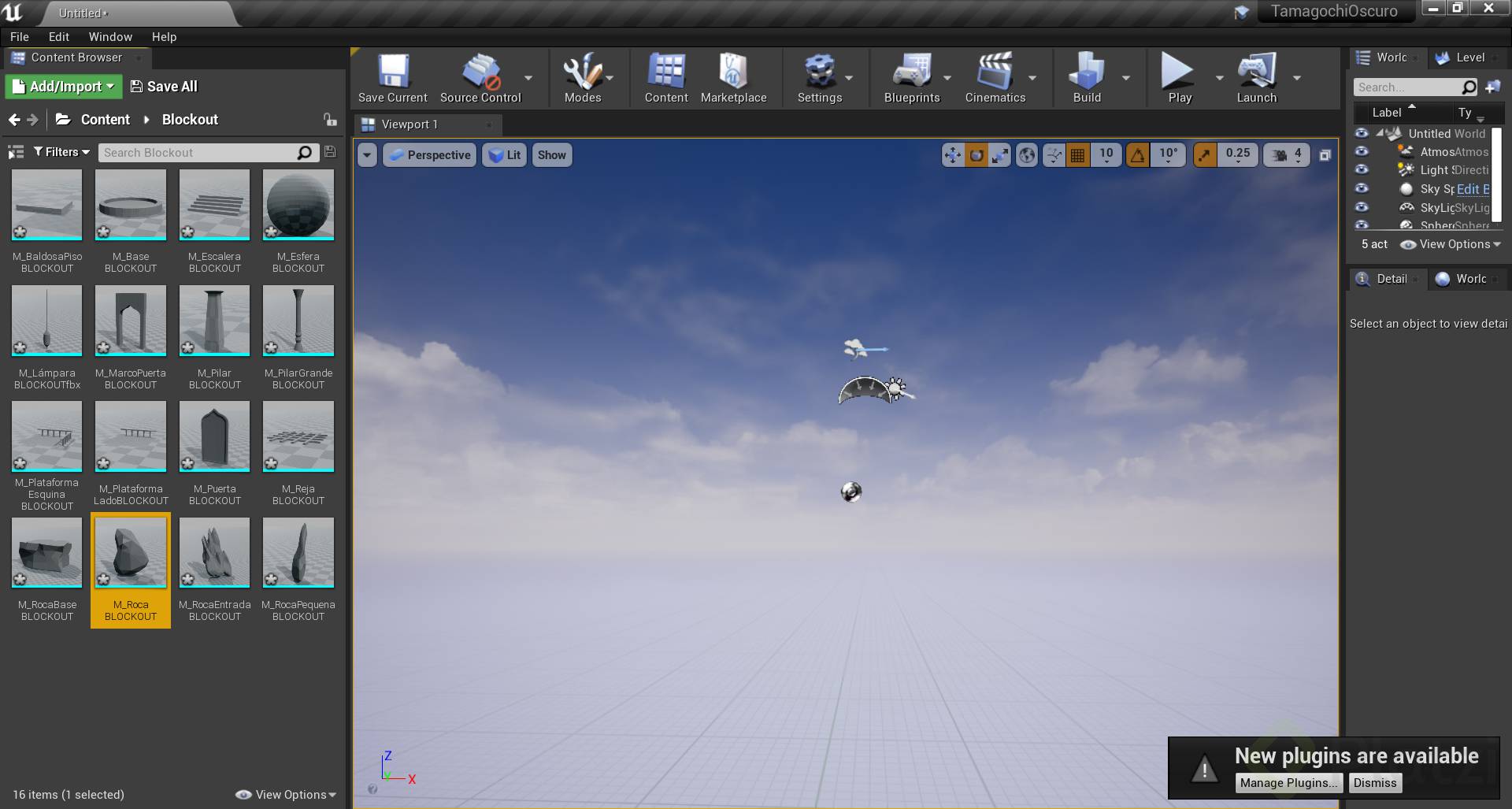
Task: Open the scale snap 0.25 dropdown
Action: (x=1237, y=155)
